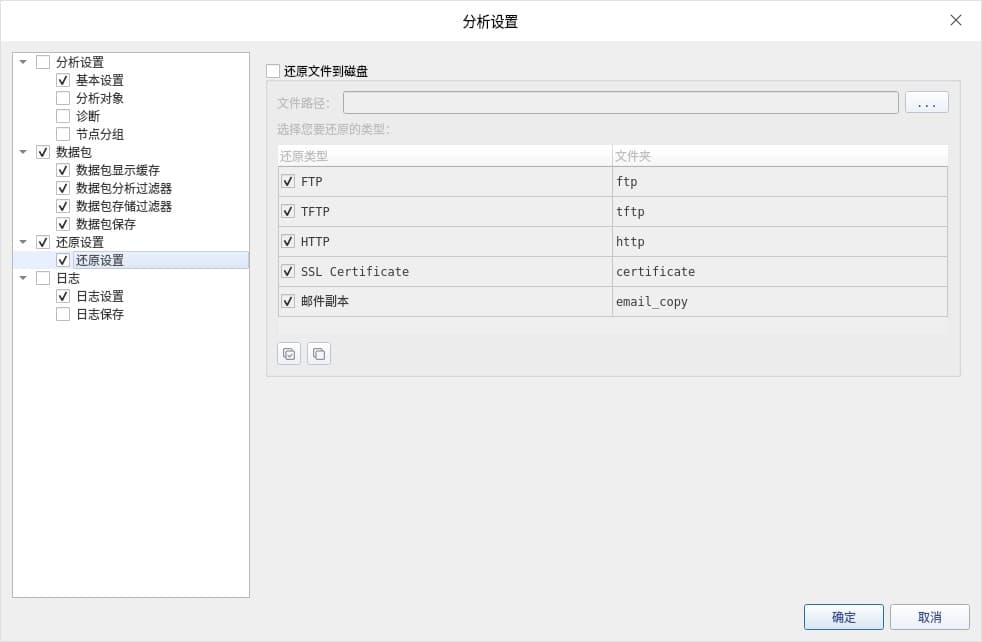The image size is (982, 642).
Task: Click the 取消 button
Action: coord(929,617)
